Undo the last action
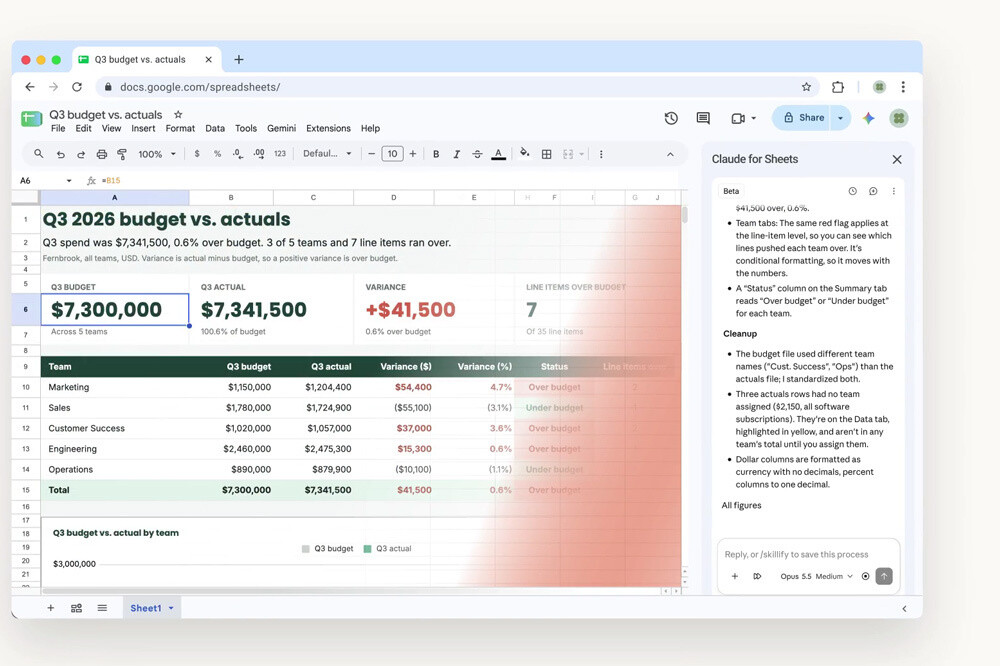 point(61,154)
